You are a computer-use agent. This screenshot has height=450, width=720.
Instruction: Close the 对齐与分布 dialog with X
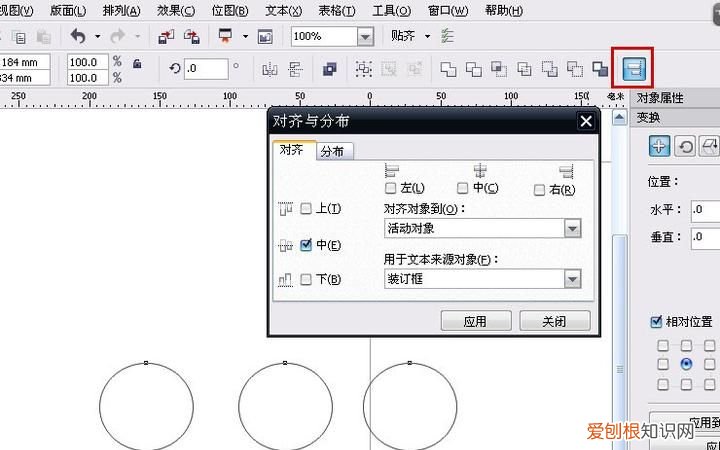586,122
